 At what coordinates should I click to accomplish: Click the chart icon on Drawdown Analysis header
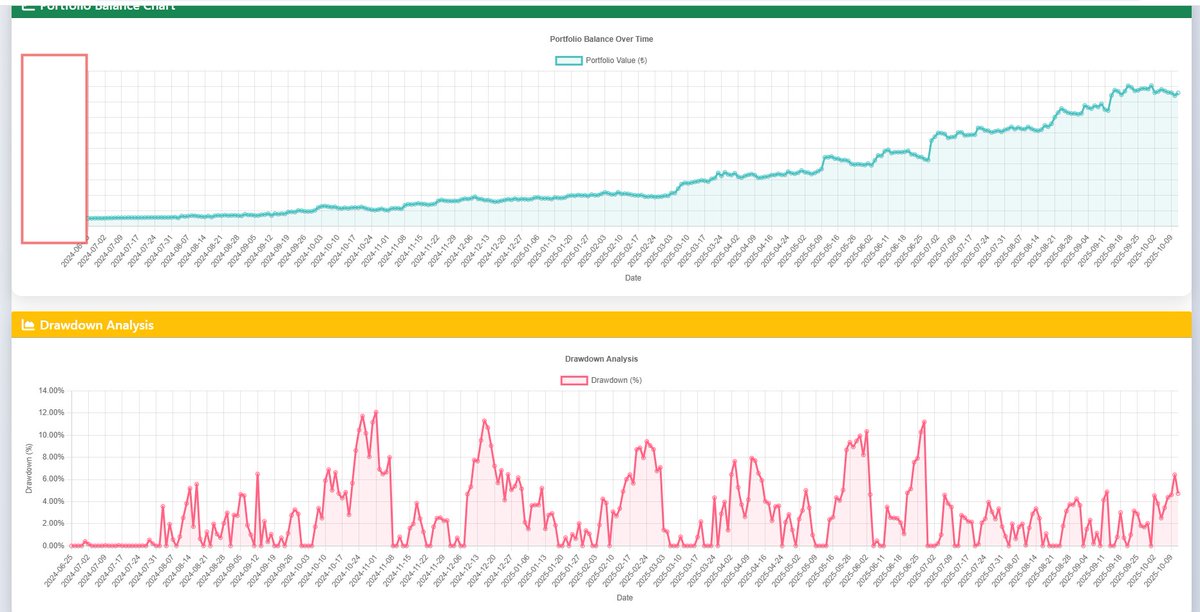[x=27, y=324]
